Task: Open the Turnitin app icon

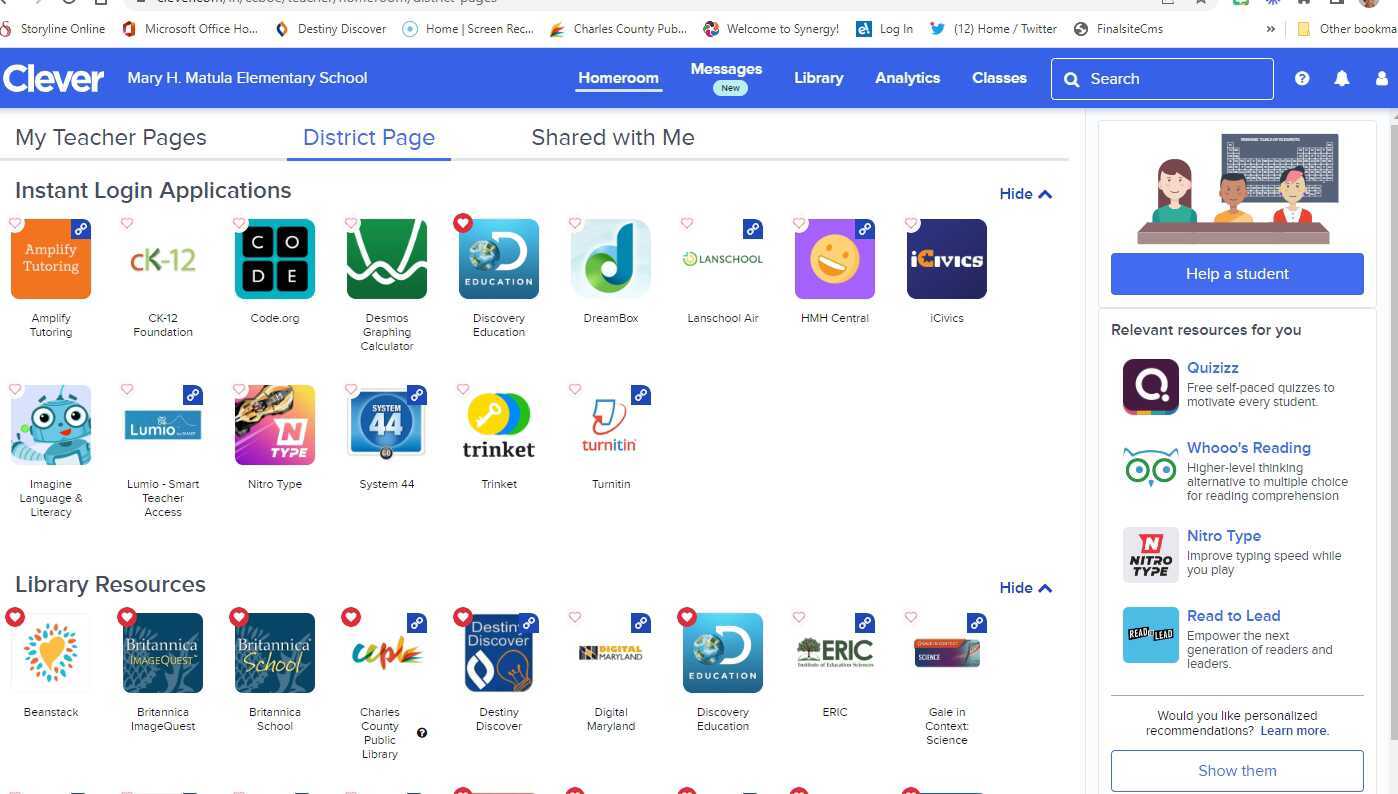Action: coord(611,425)
